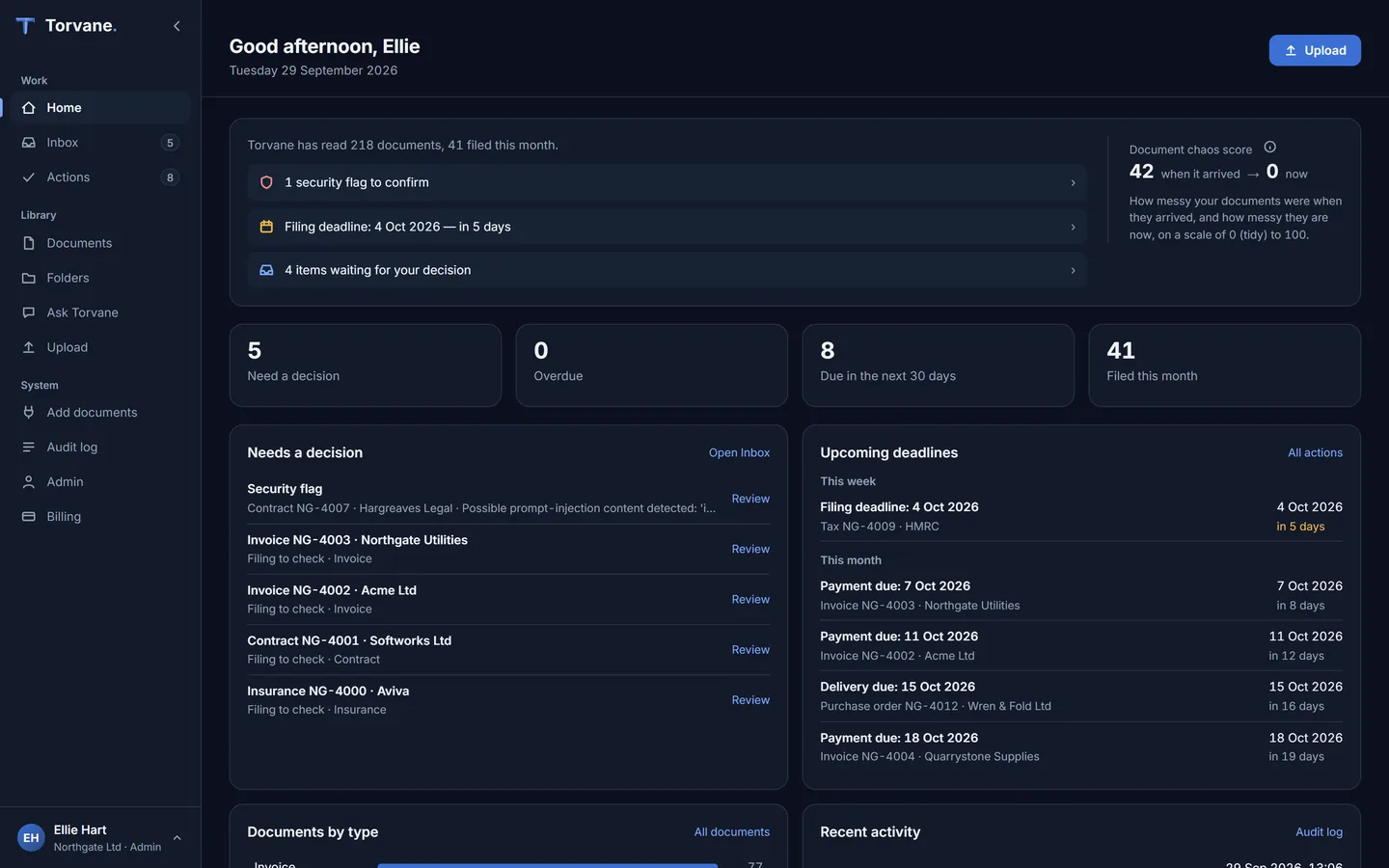The image size is (1389, 868).
Task: Open the 4 items waiting row chevron
Action: point(1073,270)
